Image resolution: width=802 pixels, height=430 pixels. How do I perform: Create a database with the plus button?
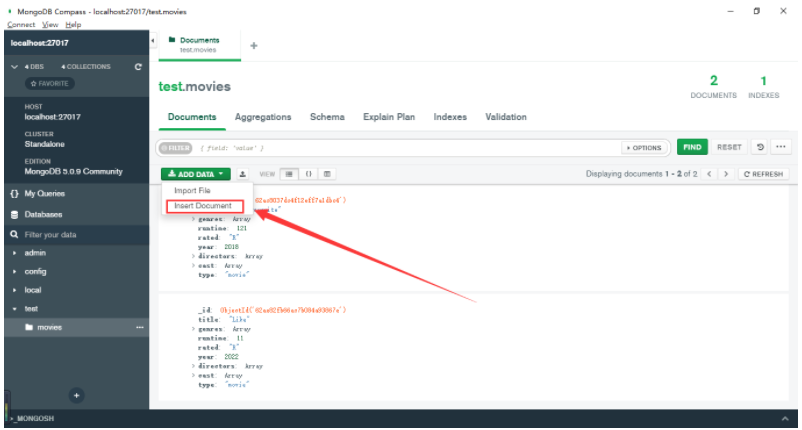76,395
